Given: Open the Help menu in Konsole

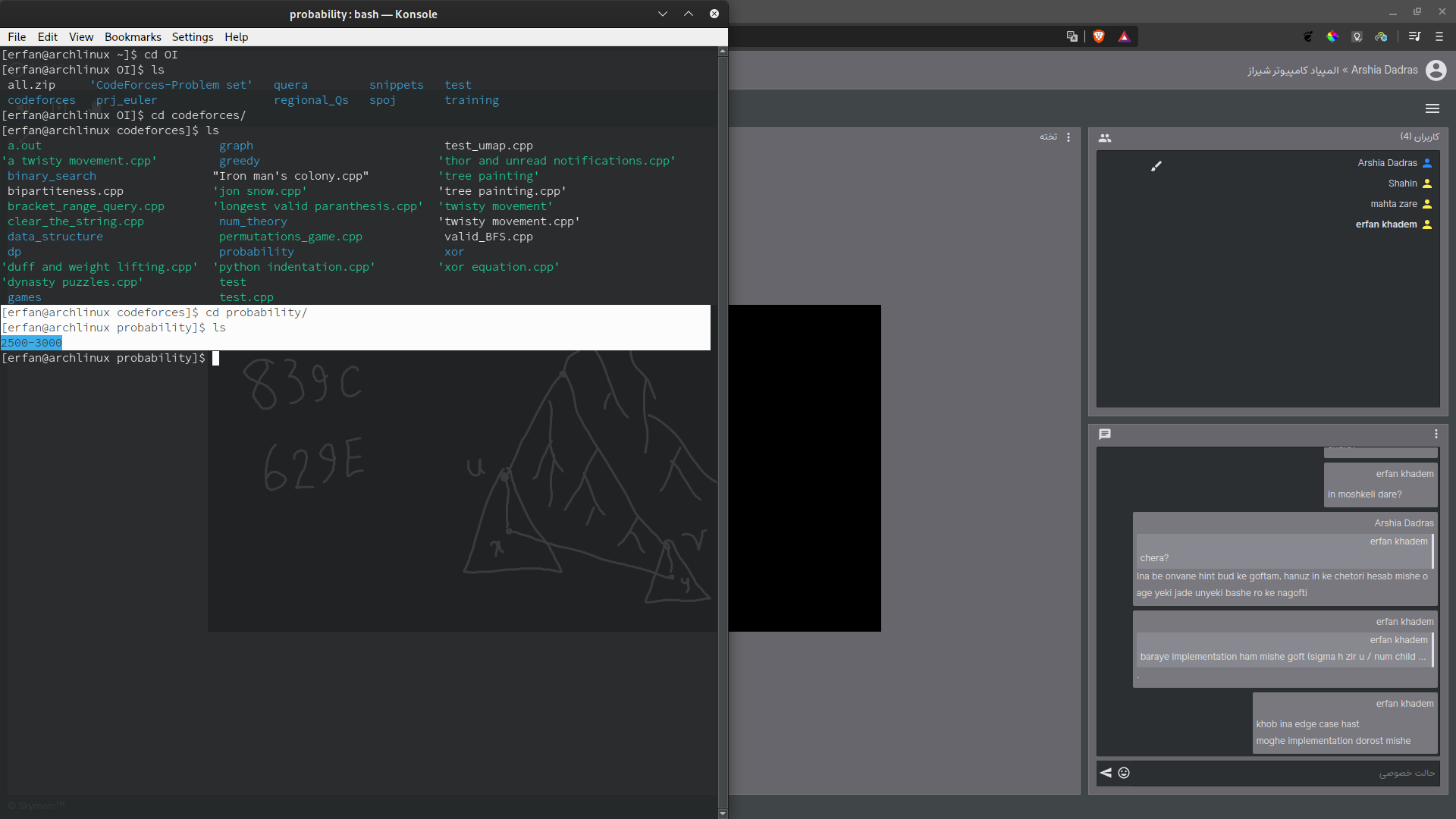Looking at the screenshot, I should (236, 36).
